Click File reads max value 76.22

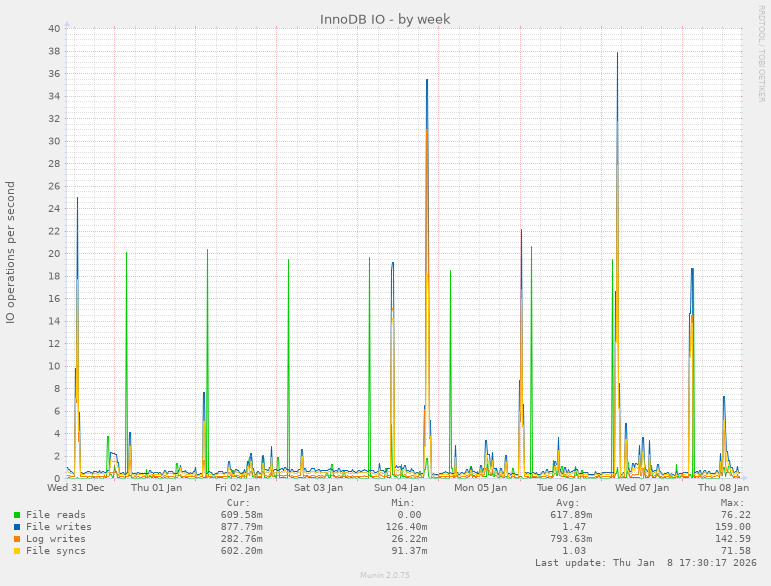point(736,515)
